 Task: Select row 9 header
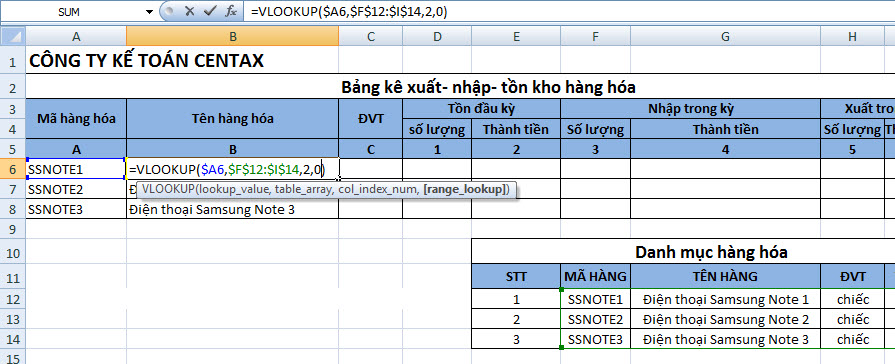pos(13,229)
